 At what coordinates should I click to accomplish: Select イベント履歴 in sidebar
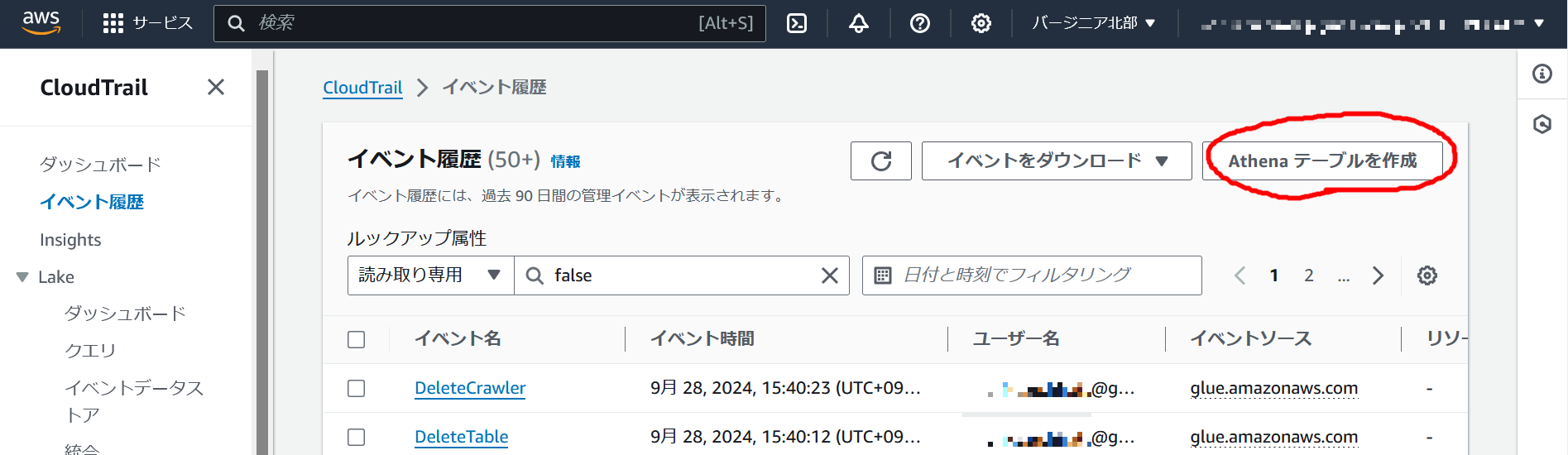pos(92,202)
